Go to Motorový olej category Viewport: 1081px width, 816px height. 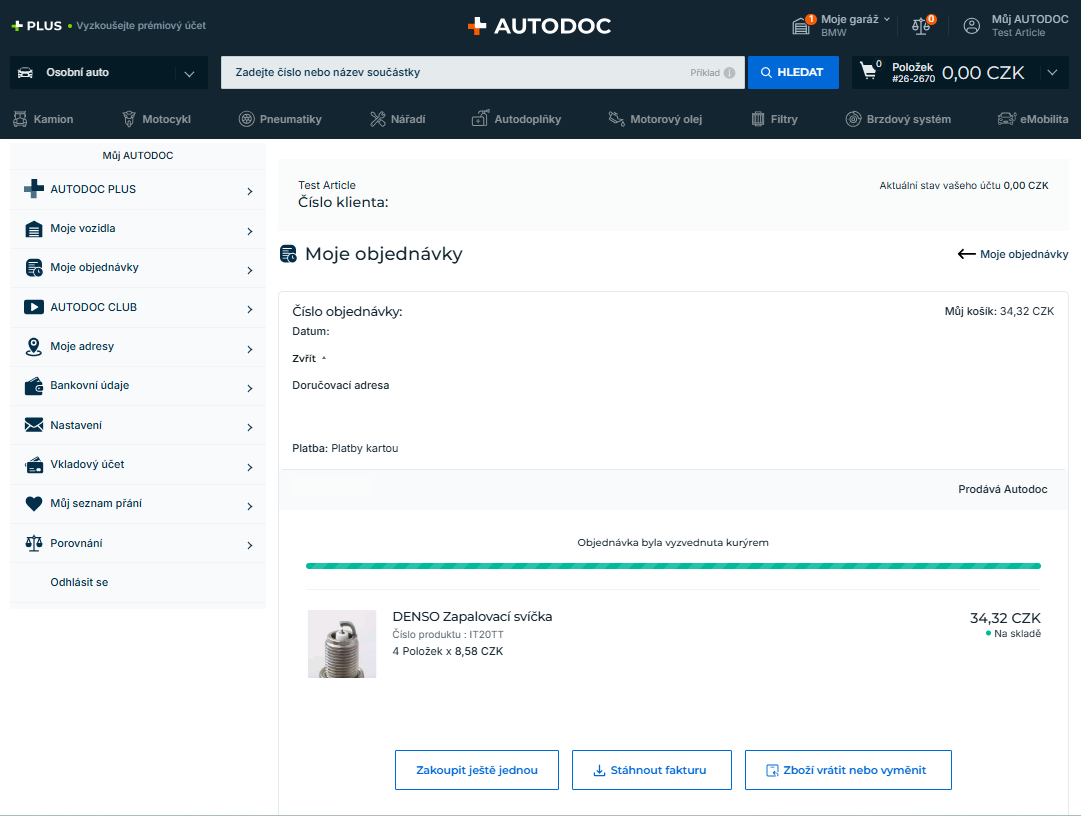655,119
